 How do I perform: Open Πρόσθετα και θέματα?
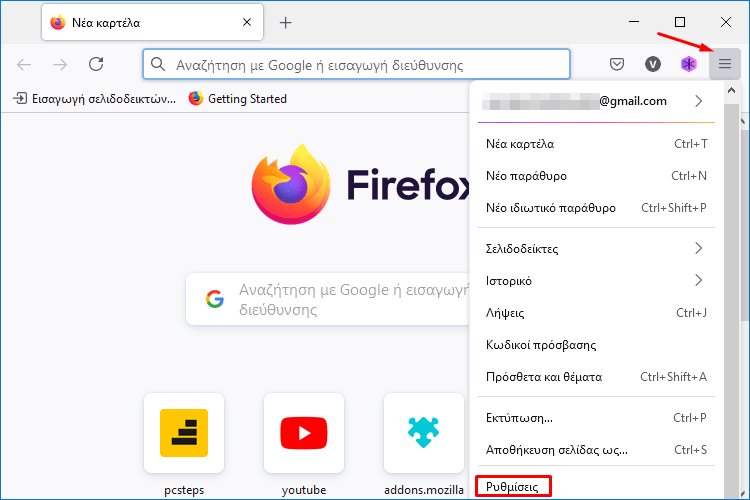[x=596, y=377]
